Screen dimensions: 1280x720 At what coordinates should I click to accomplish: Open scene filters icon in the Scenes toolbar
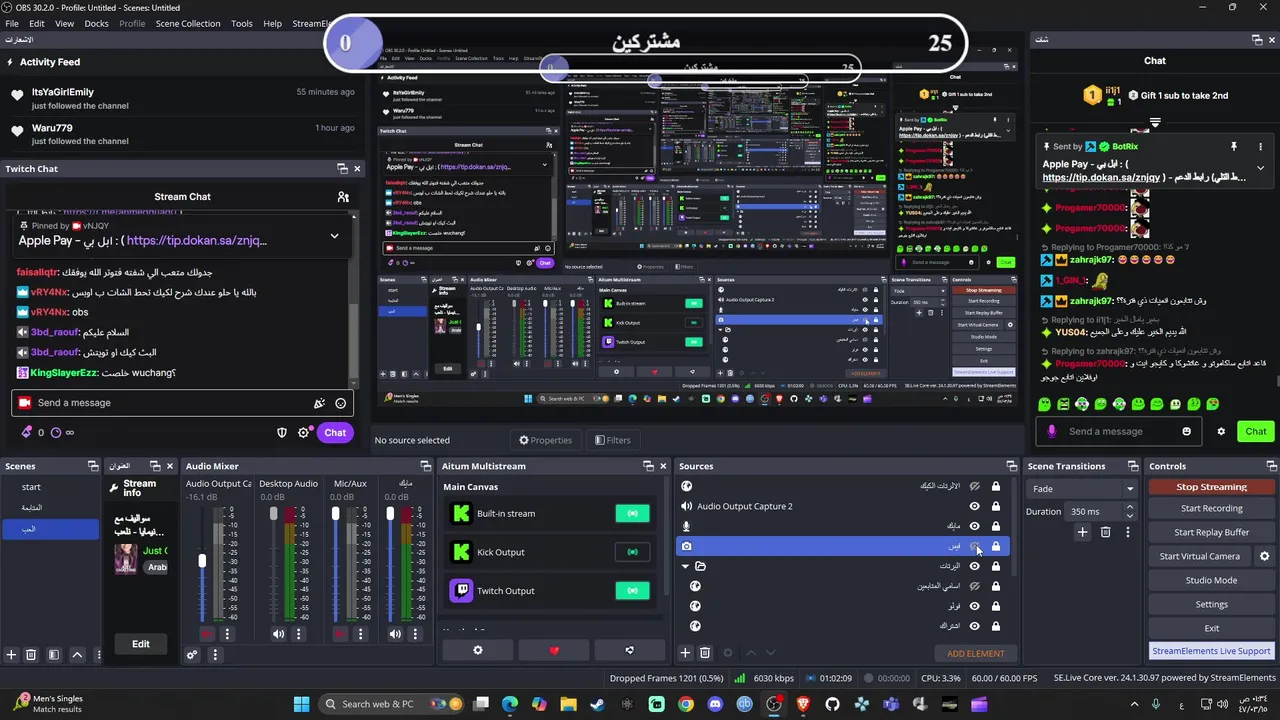click(x=54, y=655)
